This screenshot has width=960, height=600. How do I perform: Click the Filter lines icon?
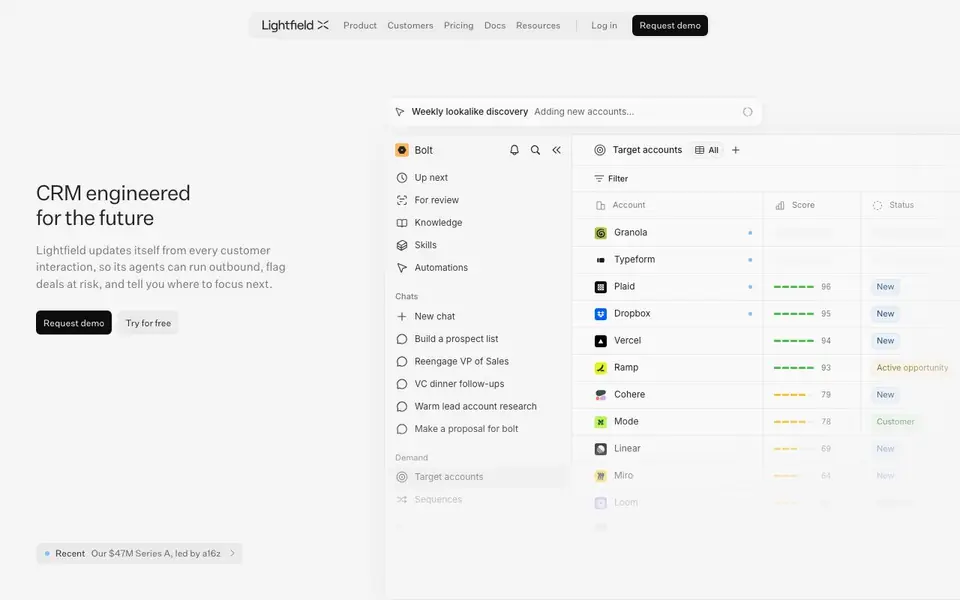click(x=599, y=179)
